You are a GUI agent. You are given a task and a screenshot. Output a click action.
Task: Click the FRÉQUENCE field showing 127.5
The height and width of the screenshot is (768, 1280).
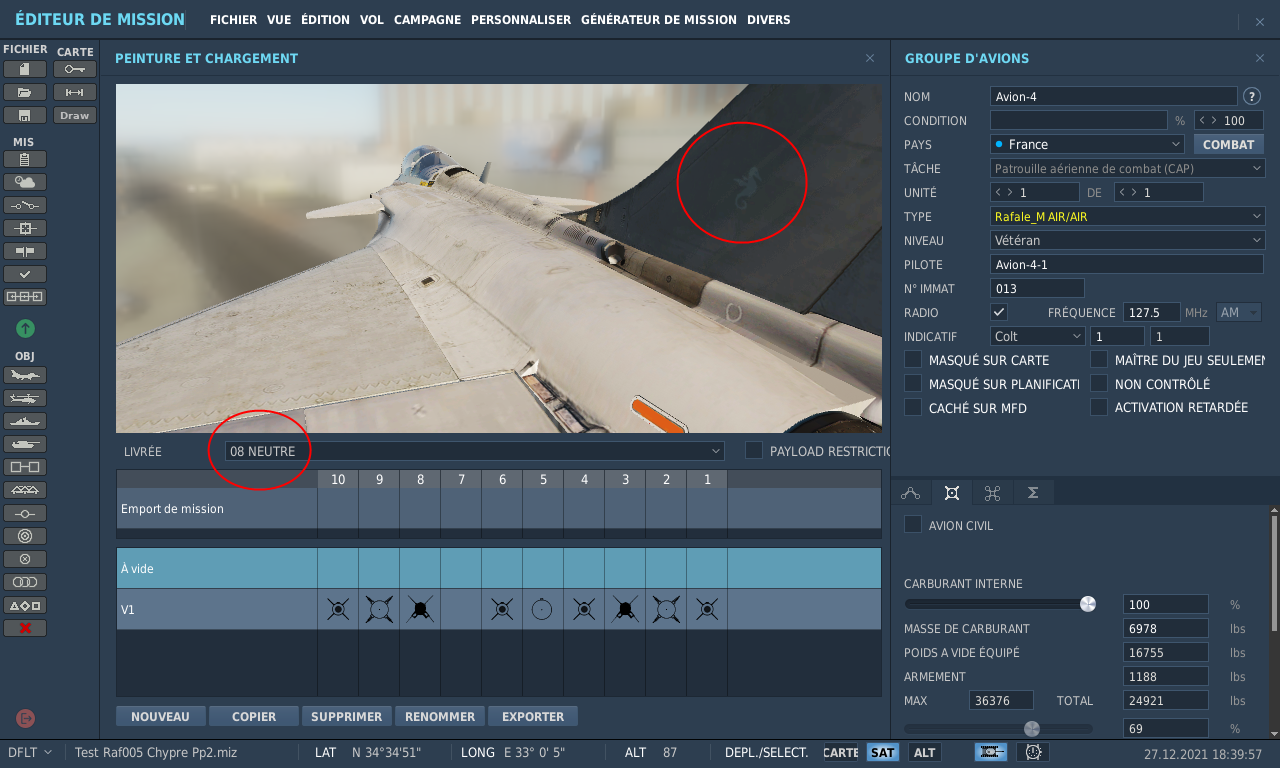[1152, 313]
